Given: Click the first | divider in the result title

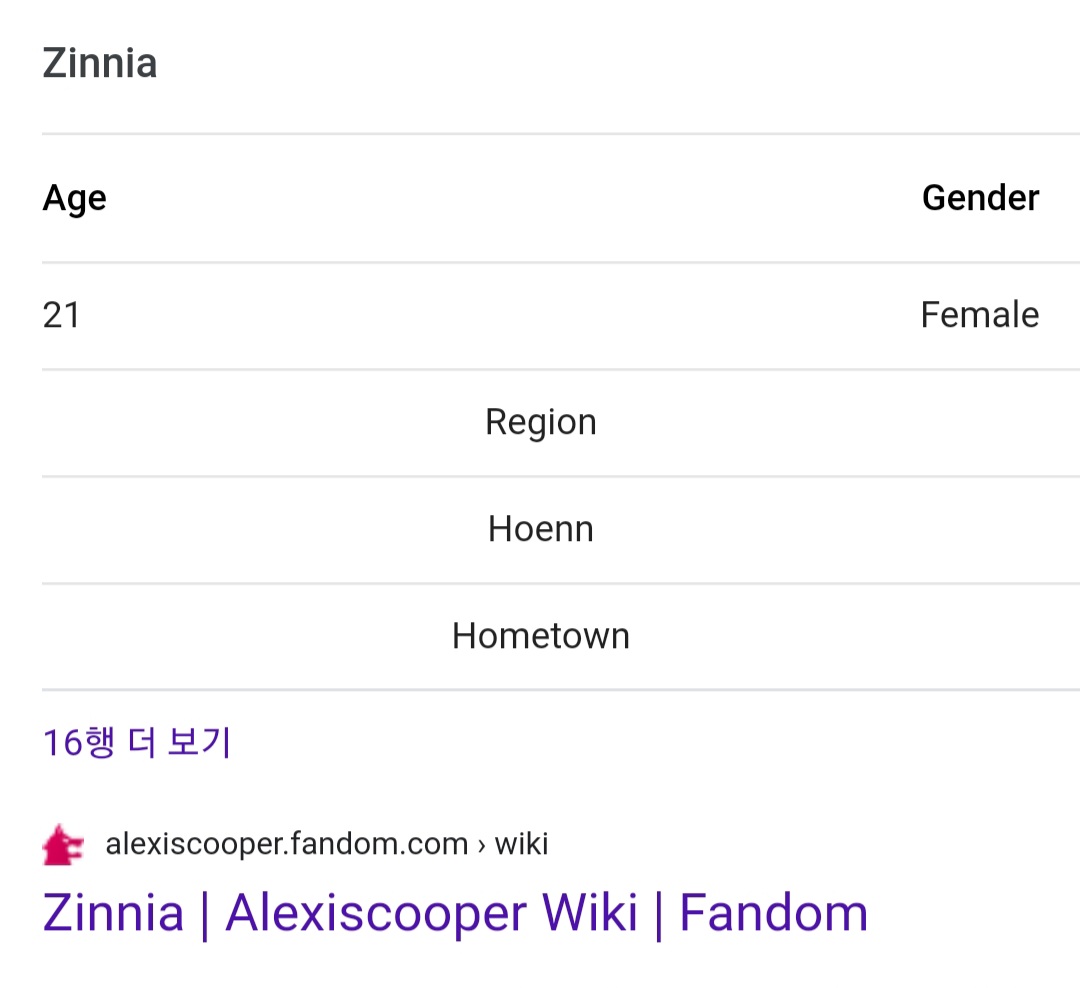Looking at the screenshot, I should 205,913.
